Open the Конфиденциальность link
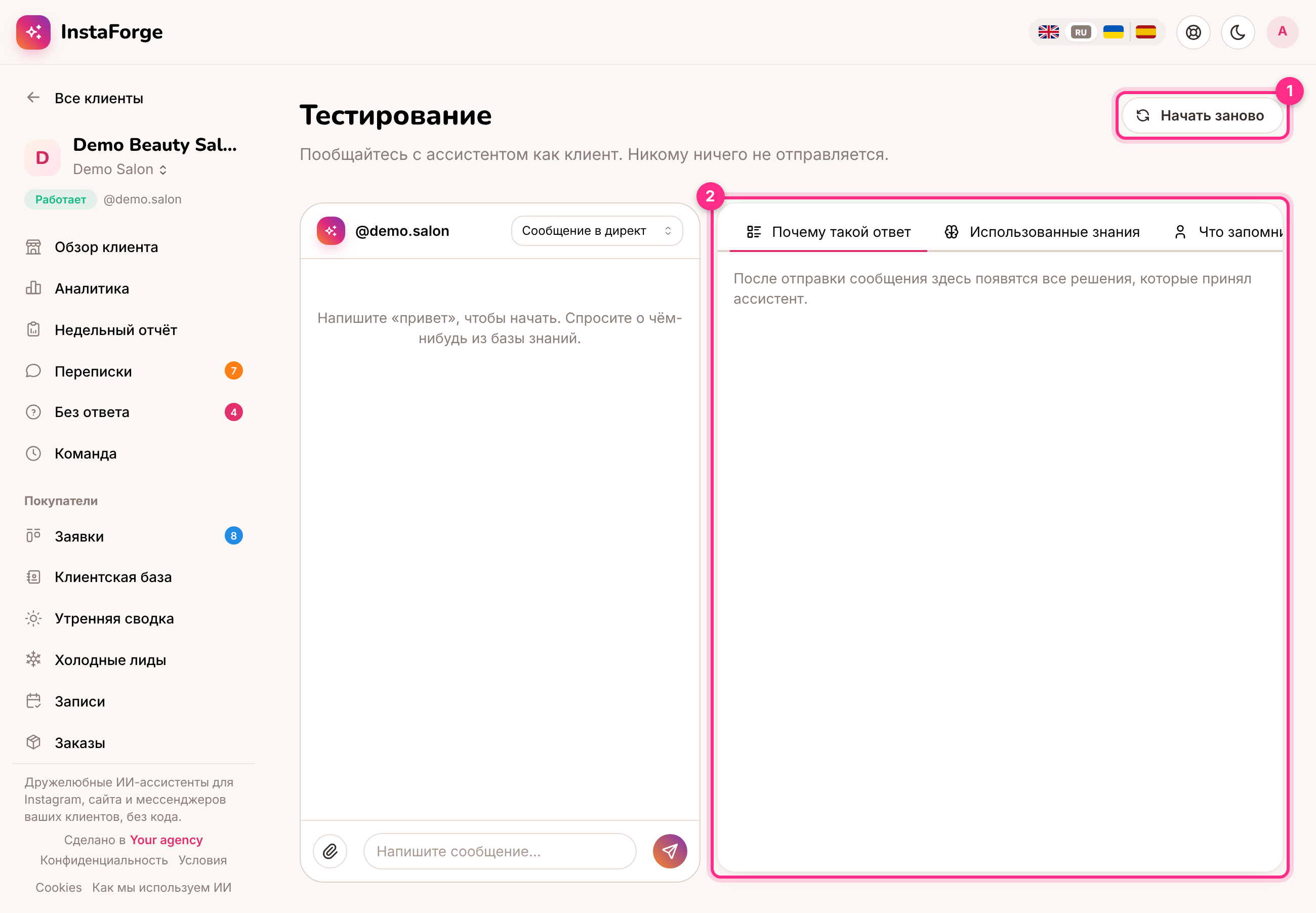The height and width of the screenshot is (913, 1316). (104, 860)
